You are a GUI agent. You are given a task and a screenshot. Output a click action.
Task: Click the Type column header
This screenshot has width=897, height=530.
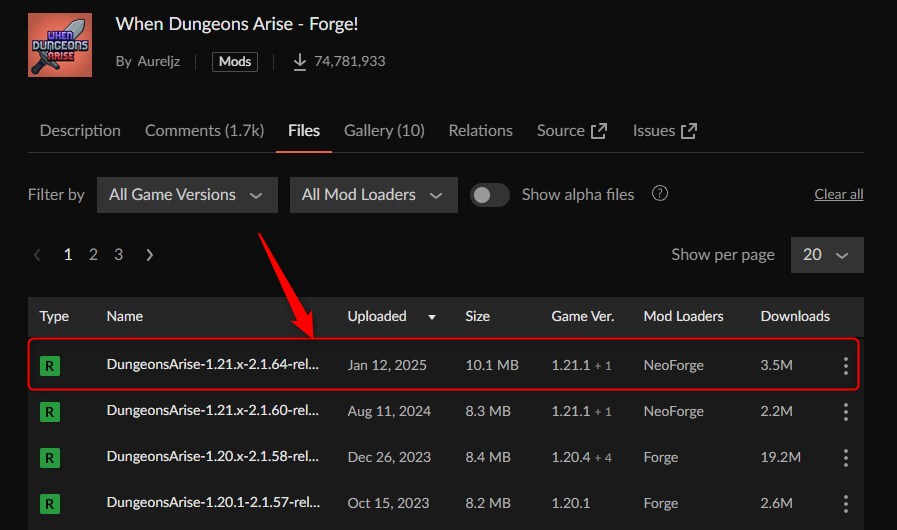tap(54, 317)
